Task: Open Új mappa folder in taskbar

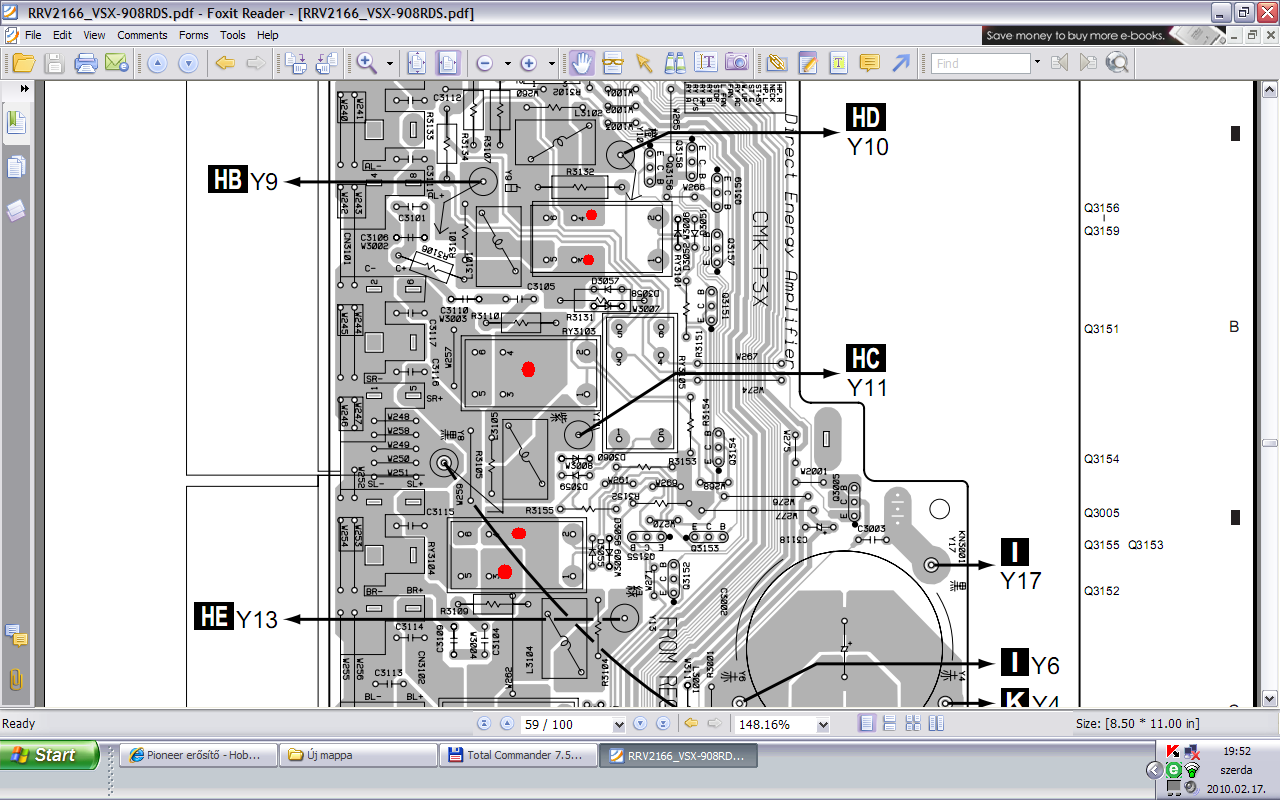Action: (358, 755)
